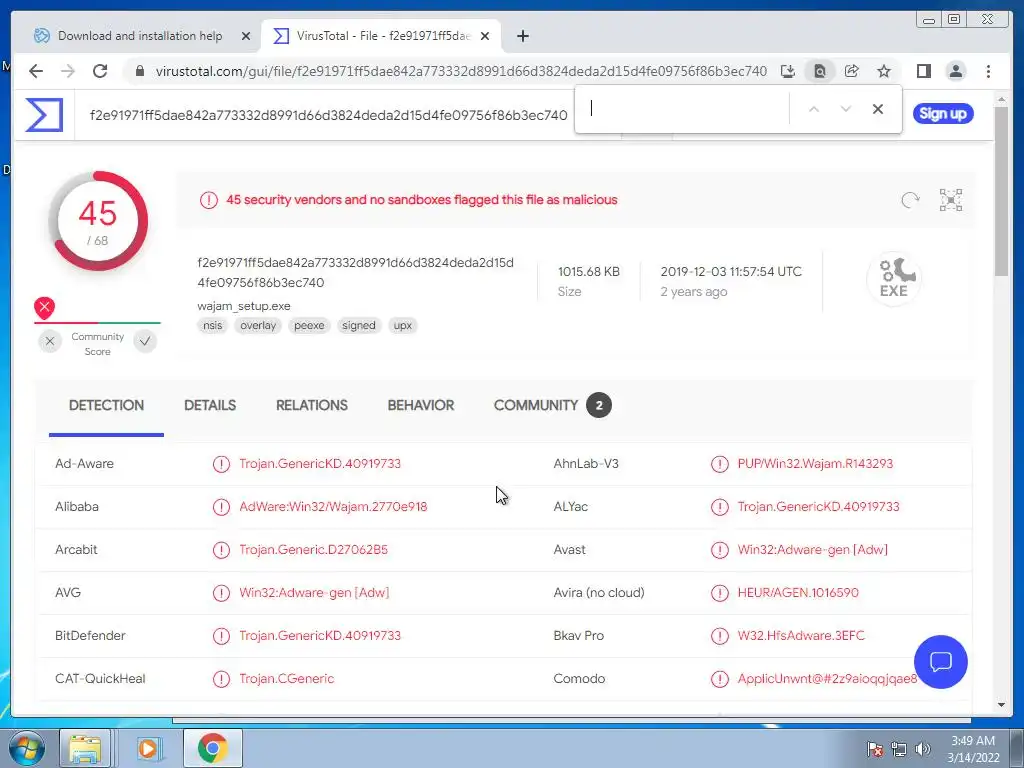Click Bkav Pro result W32.HfsAdware.3EFC
The width and height of the screenshot is (1024, 768).
coord(801,636)
